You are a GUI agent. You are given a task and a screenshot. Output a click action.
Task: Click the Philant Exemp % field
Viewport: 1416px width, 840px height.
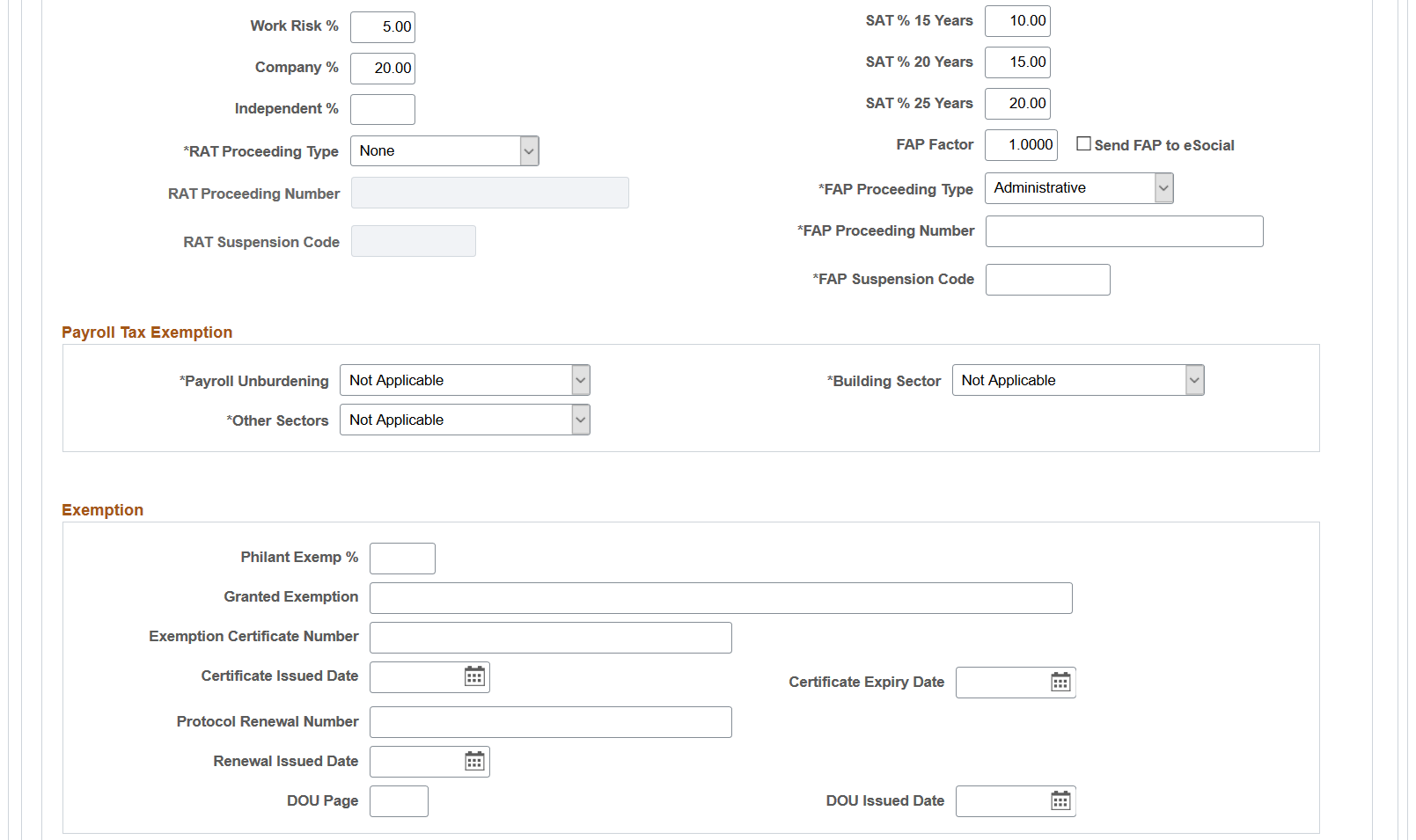pyautogui.click(x=402, y=559)
